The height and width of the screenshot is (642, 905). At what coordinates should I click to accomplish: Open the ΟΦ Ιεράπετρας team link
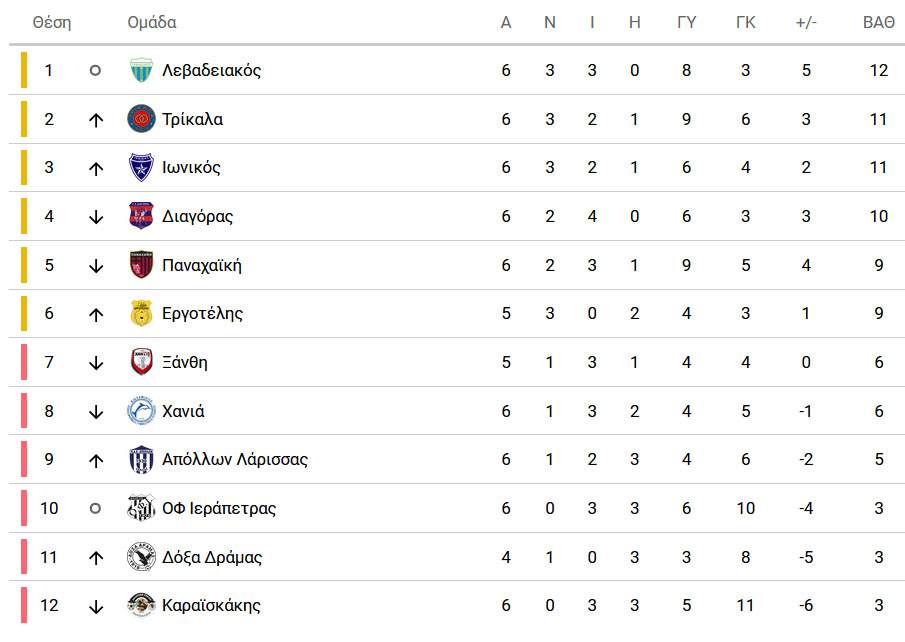tap(219, 508)
